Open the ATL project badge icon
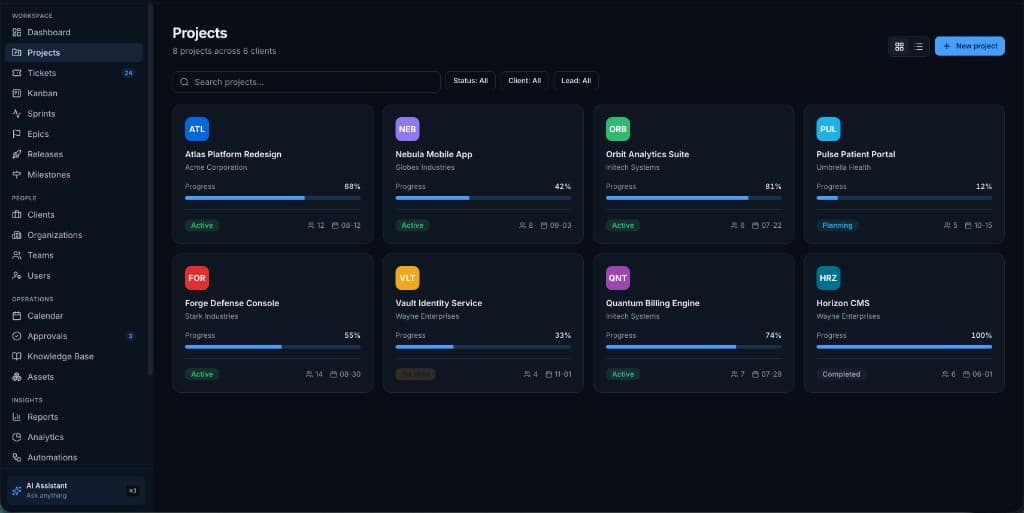 click(x=197, y=129)
